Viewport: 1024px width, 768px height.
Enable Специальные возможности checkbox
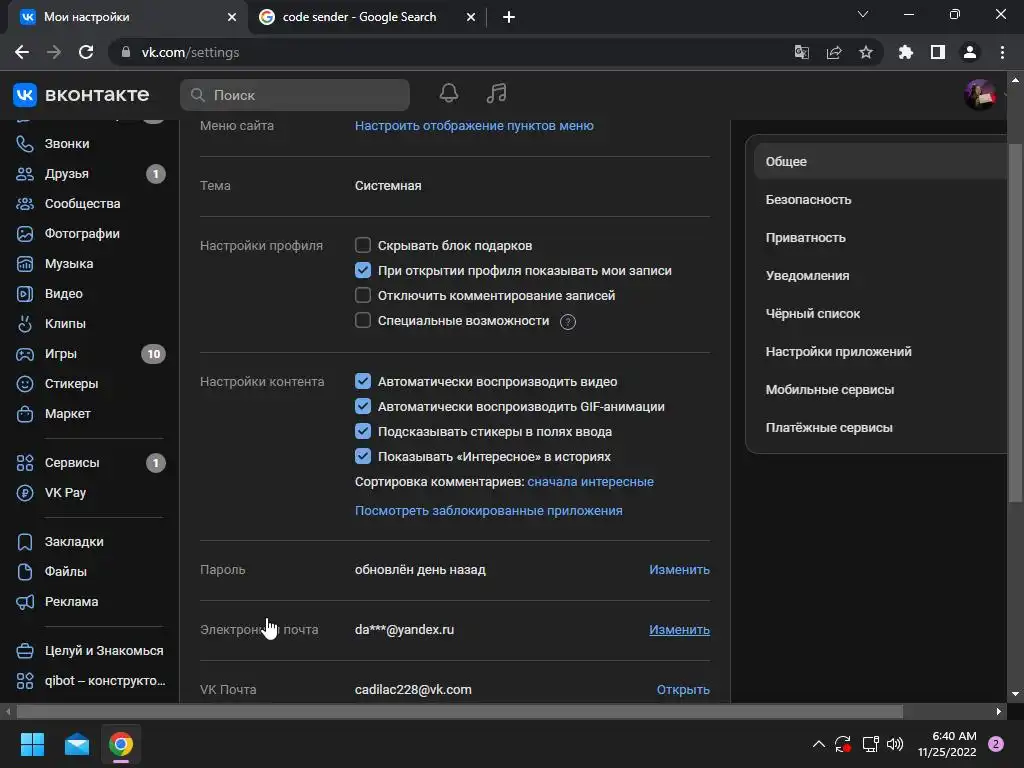(362, 320)
